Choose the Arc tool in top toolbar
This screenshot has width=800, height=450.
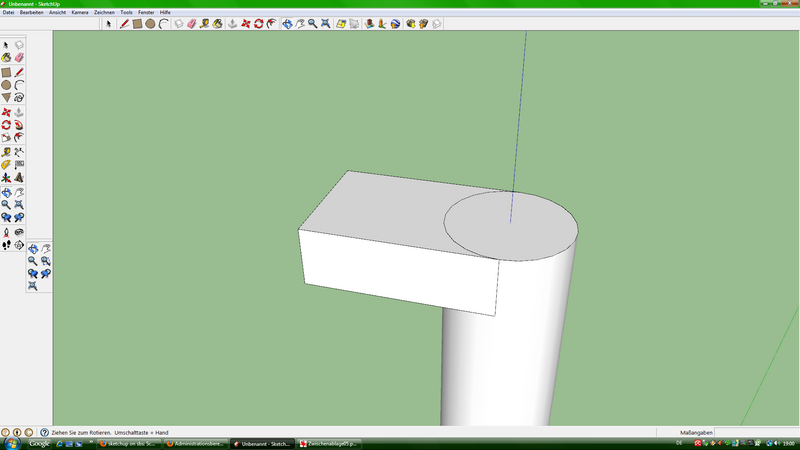tap(163, 23)
